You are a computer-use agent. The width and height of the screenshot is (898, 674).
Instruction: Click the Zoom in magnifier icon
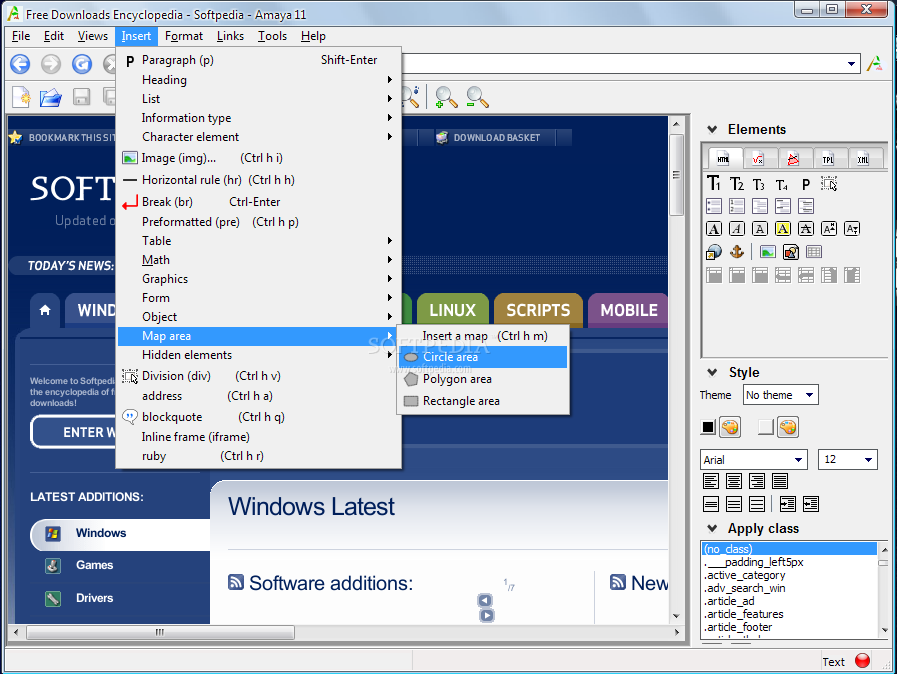446,97
